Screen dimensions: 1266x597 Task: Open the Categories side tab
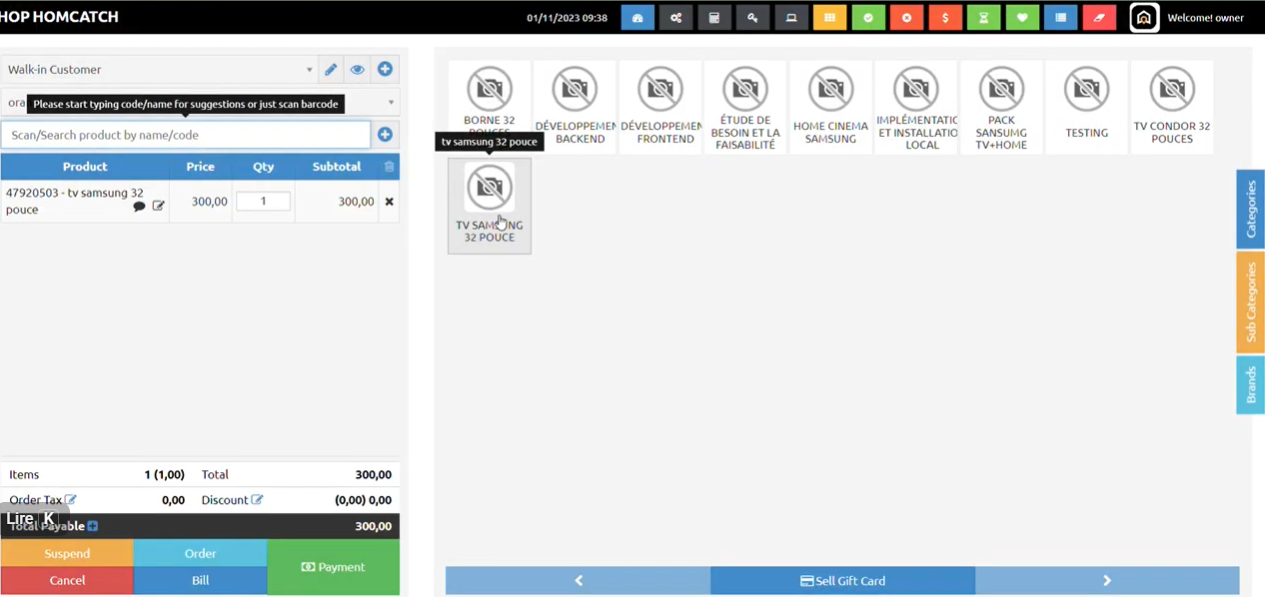1250,209
